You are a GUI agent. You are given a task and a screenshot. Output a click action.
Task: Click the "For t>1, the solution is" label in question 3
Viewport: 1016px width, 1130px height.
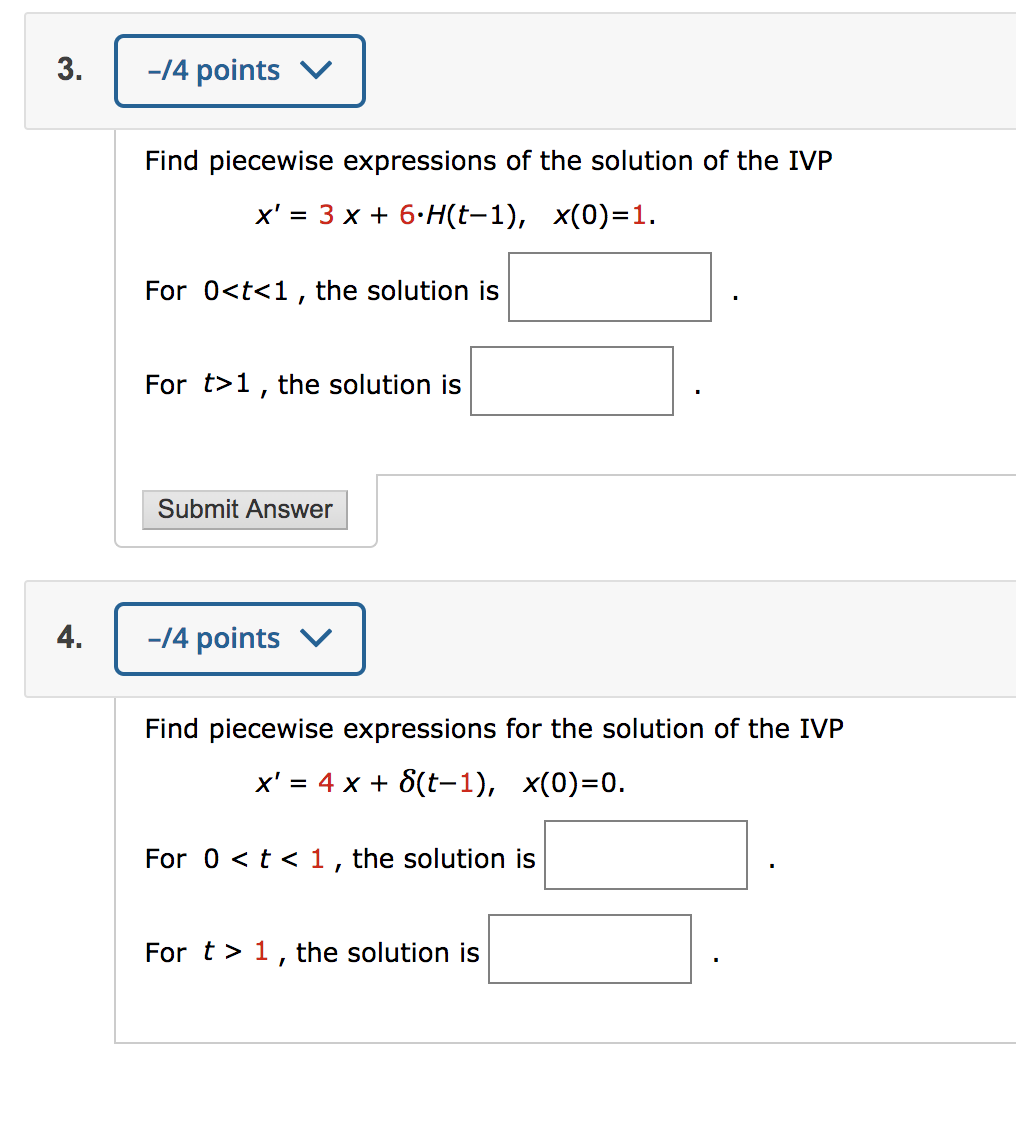click(x=303, y=384)
